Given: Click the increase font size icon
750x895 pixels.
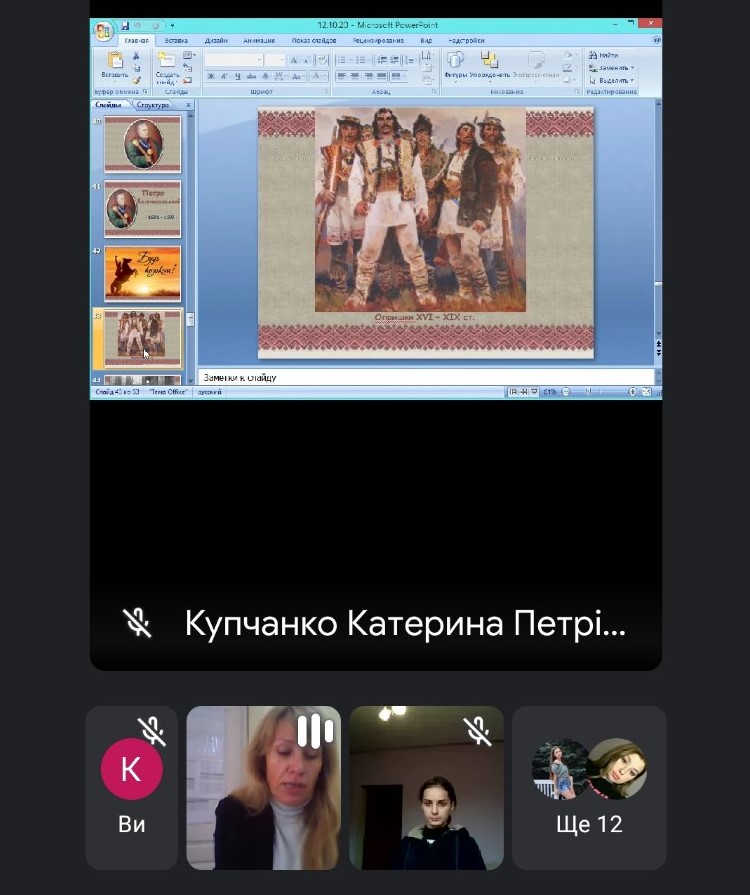Looking at the screenshot, I should tap(294, 60).
